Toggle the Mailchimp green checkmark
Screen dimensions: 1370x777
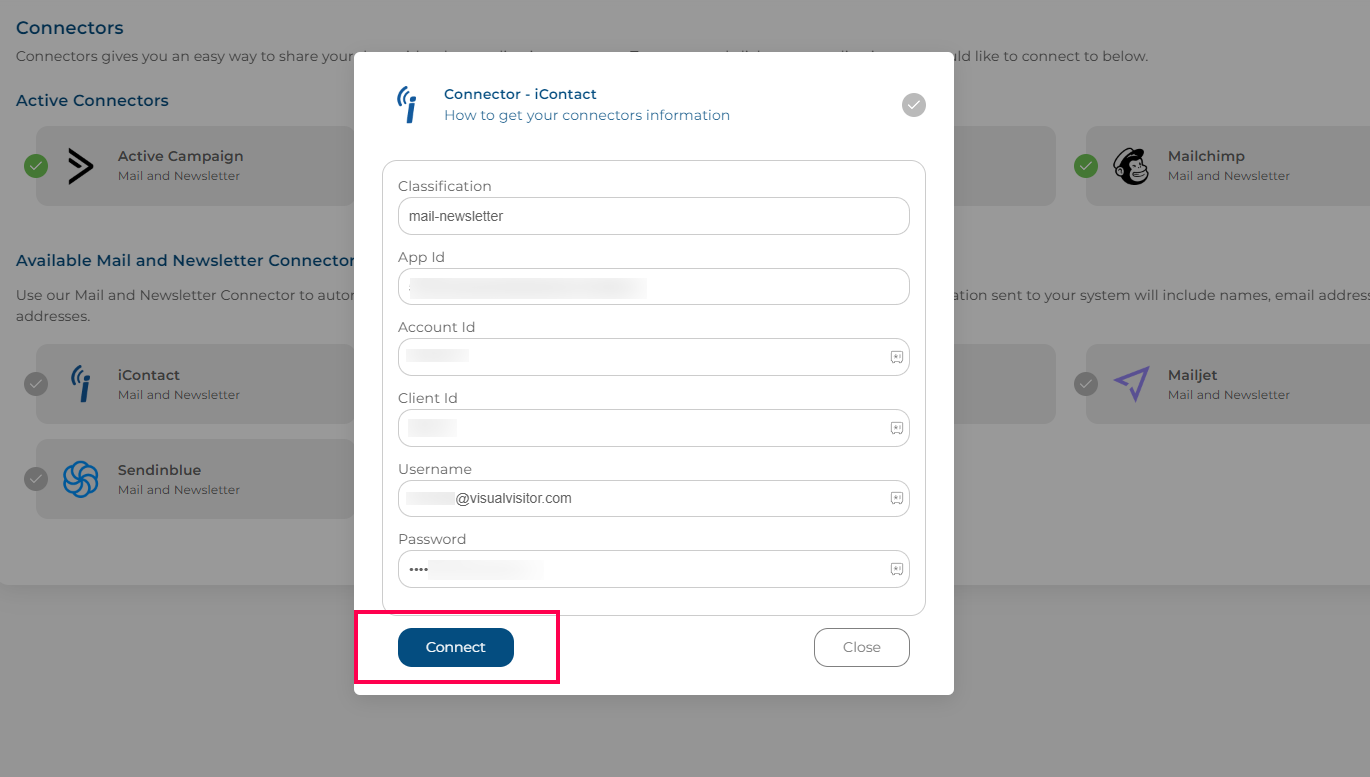coord(1086,166)
